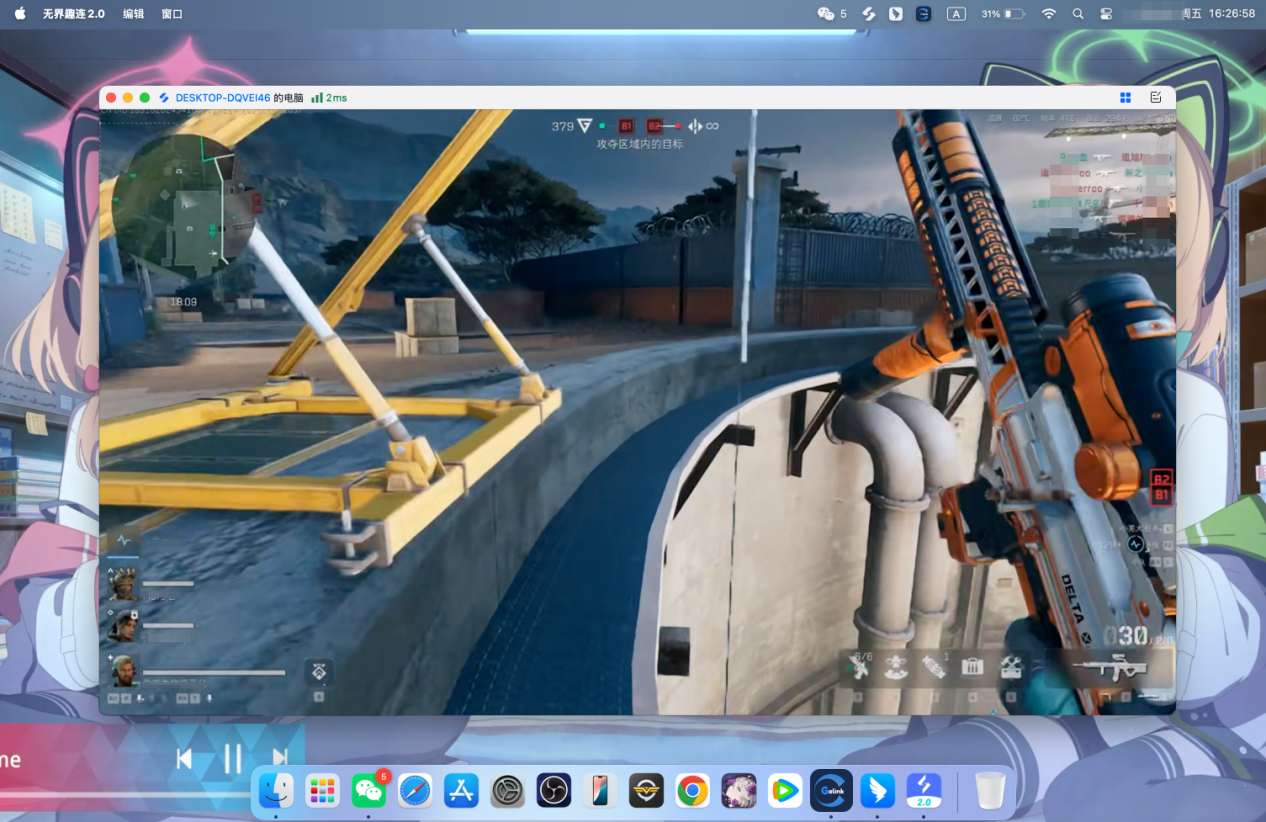Open Launchpad from the Dock
Image resolution: width=1266 pixels, height=822 pixels.
(x=322, y=791)
